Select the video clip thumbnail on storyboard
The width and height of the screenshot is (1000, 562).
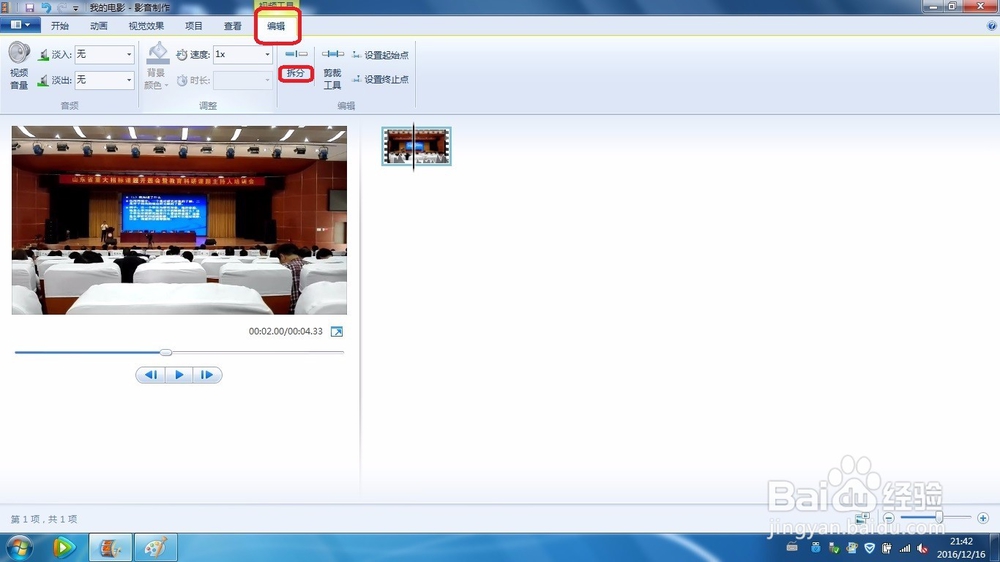[x=416, y=146]
